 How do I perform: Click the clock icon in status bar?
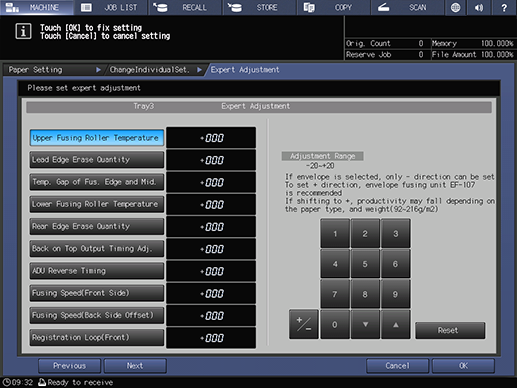pyautogui.click(x=6, y=382)
